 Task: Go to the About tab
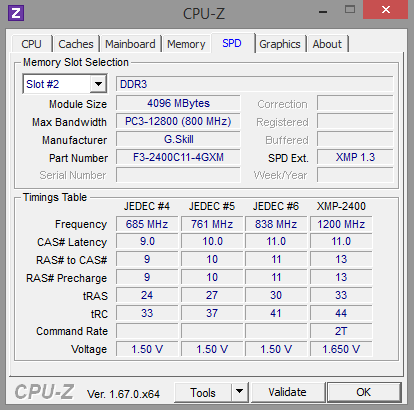(327, 44)
